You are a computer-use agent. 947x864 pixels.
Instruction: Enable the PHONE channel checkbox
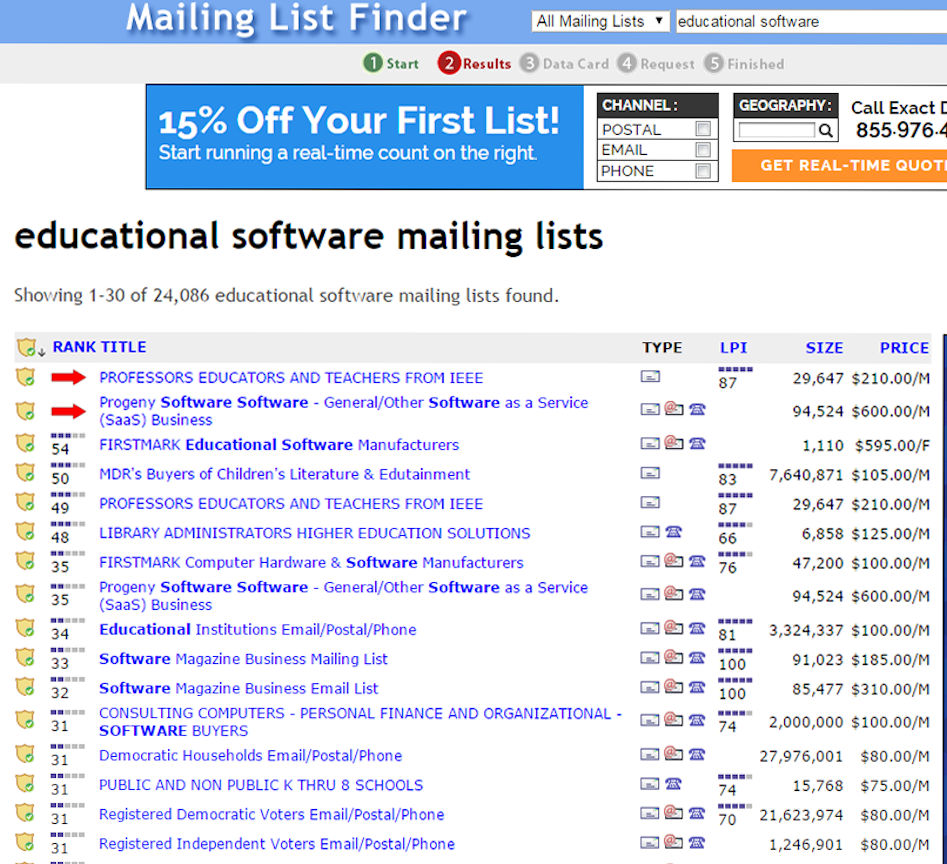[702, 171]
